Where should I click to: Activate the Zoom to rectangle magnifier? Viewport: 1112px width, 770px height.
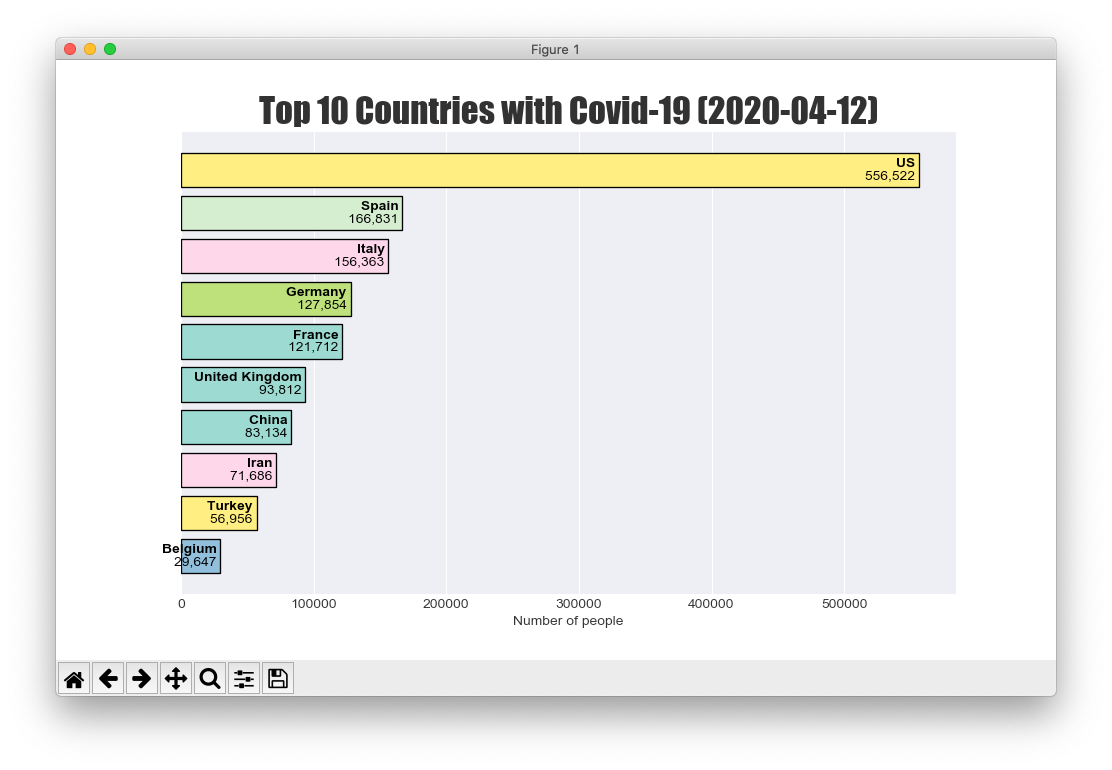tap(210, 679)
